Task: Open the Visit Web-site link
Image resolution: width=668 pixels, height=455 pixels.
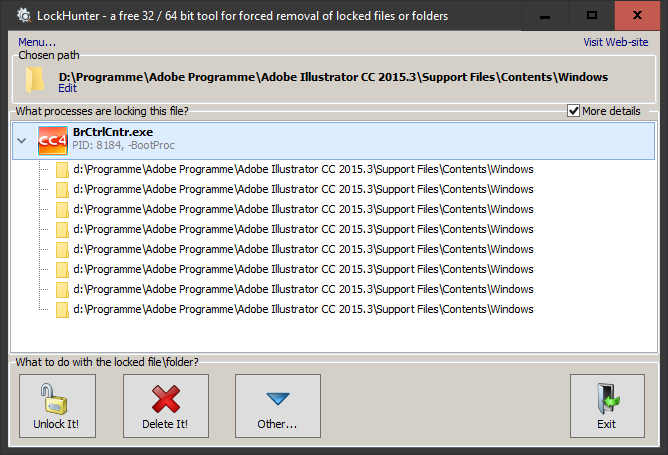Action: [616, 42]
